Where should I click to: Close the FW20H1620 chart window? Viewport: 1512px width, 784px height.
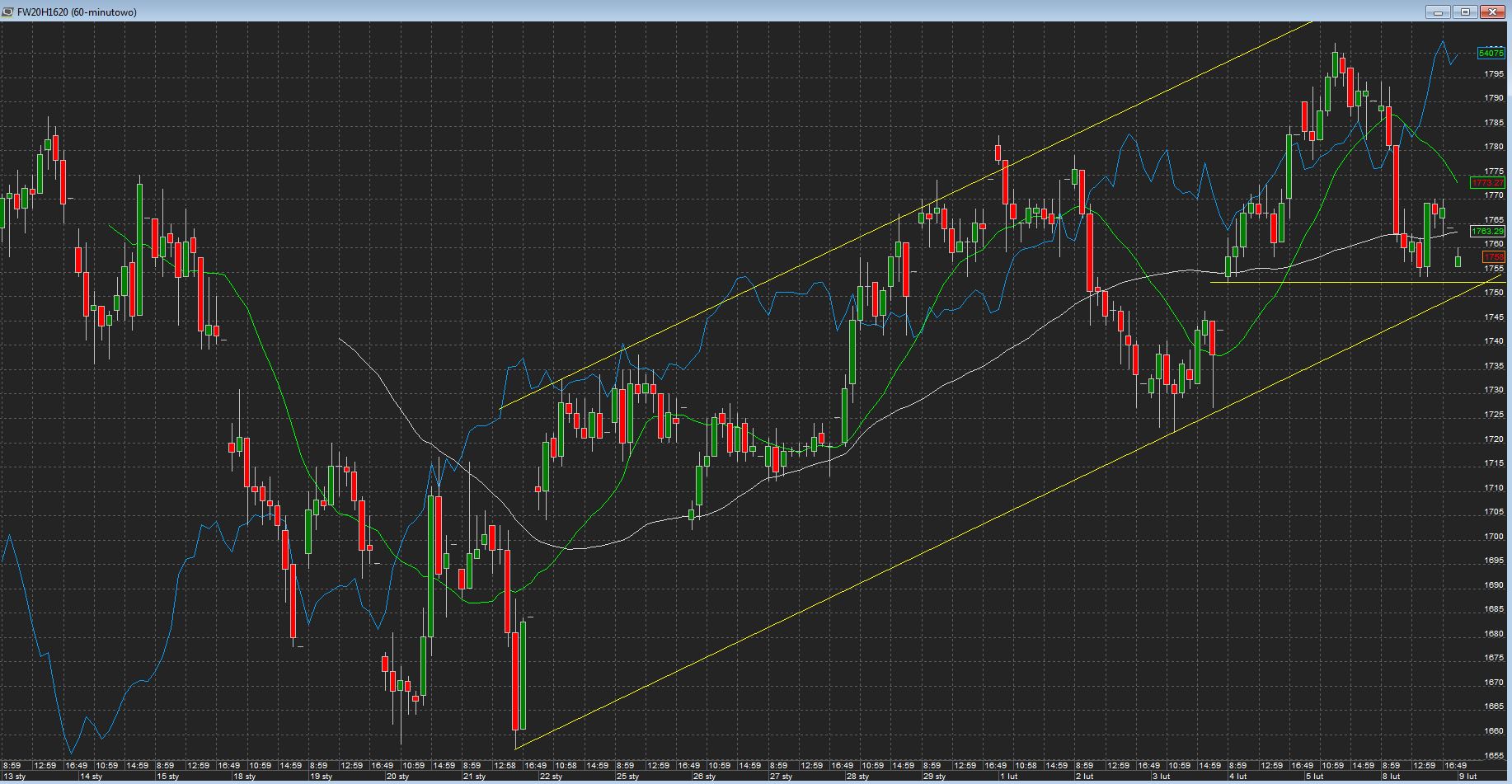coord(1493,12)
